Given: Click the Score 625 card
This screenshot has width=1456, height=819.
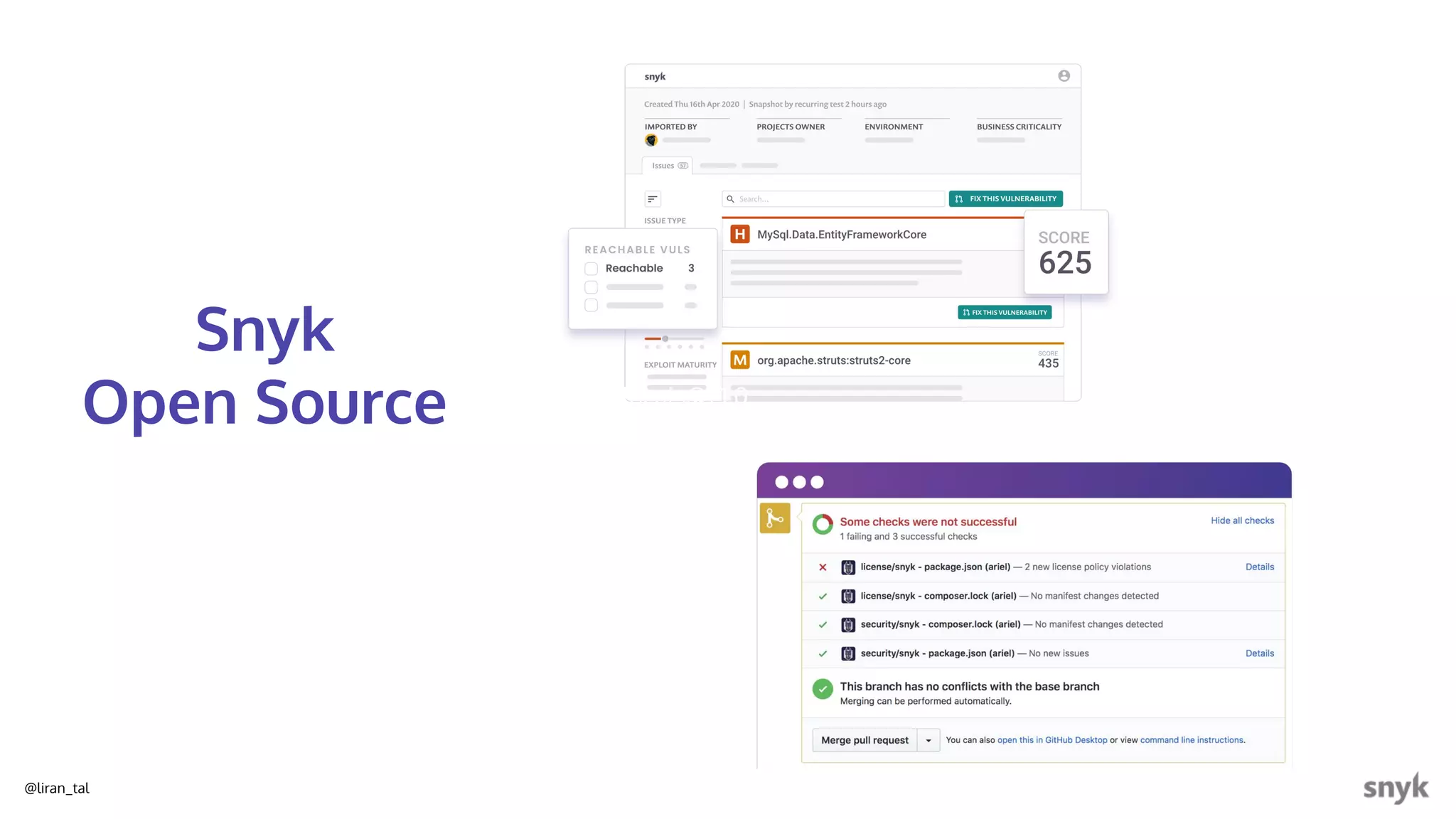Looking at the screenshot, I should click(1066, 252).
